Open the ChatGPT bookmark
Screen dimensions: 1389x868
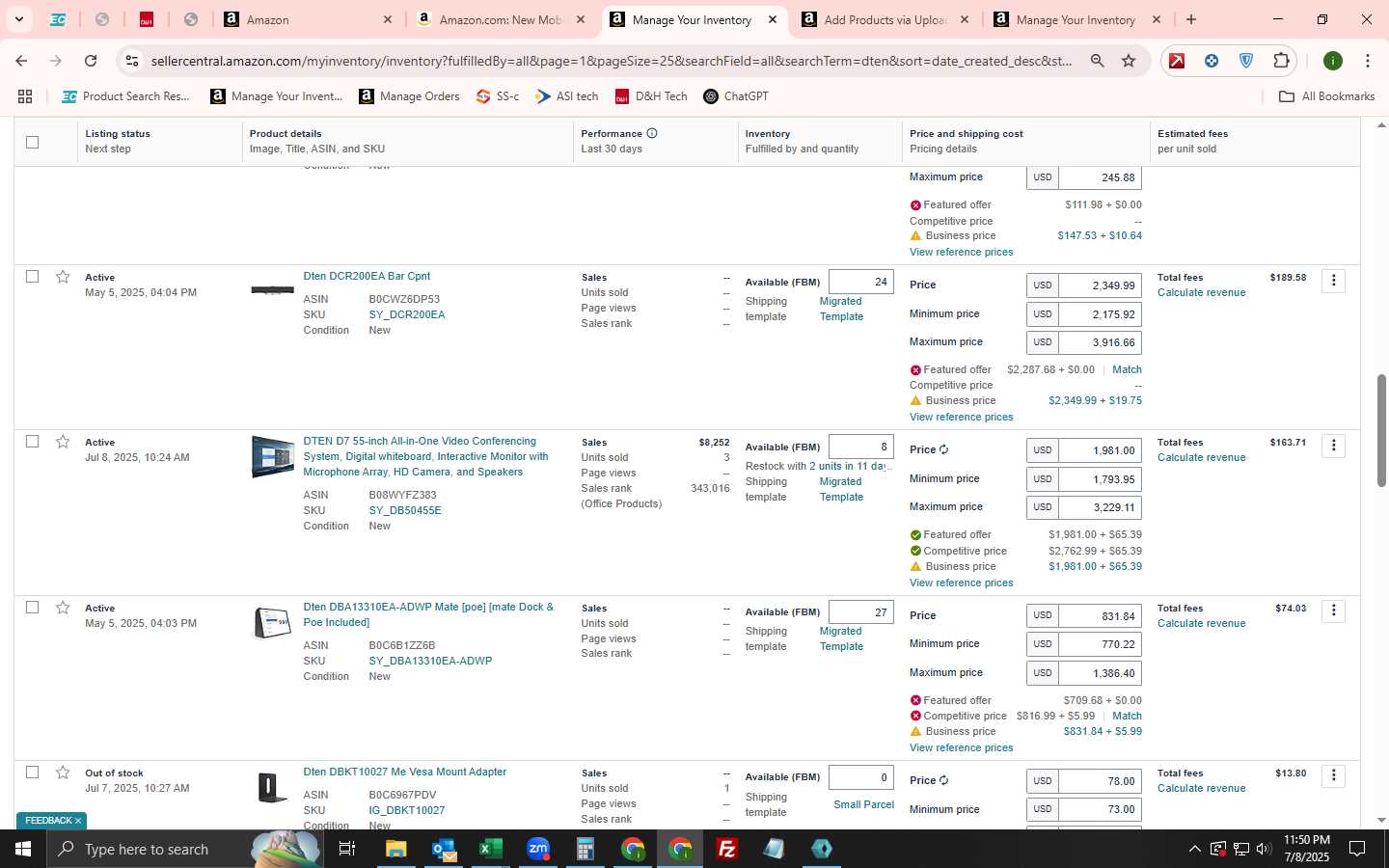[x=736, y=96]
